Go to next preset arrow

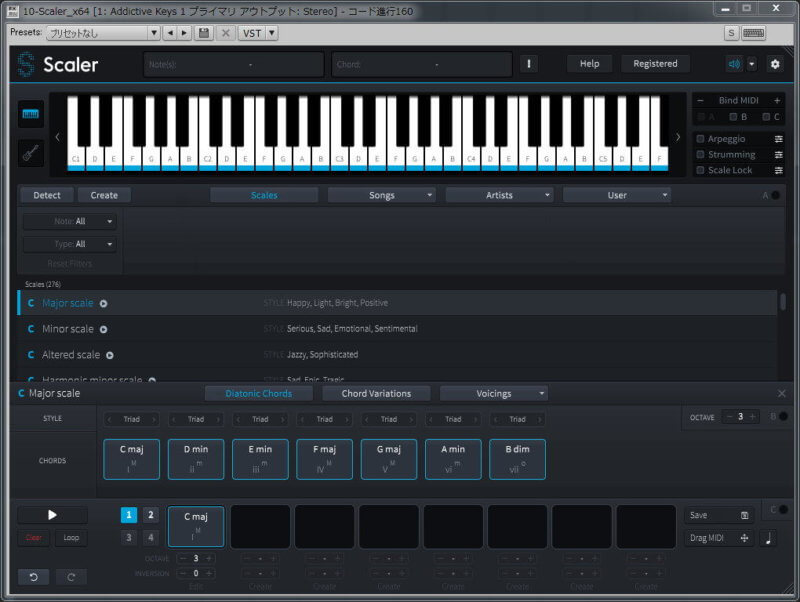(x=184, y=33)
